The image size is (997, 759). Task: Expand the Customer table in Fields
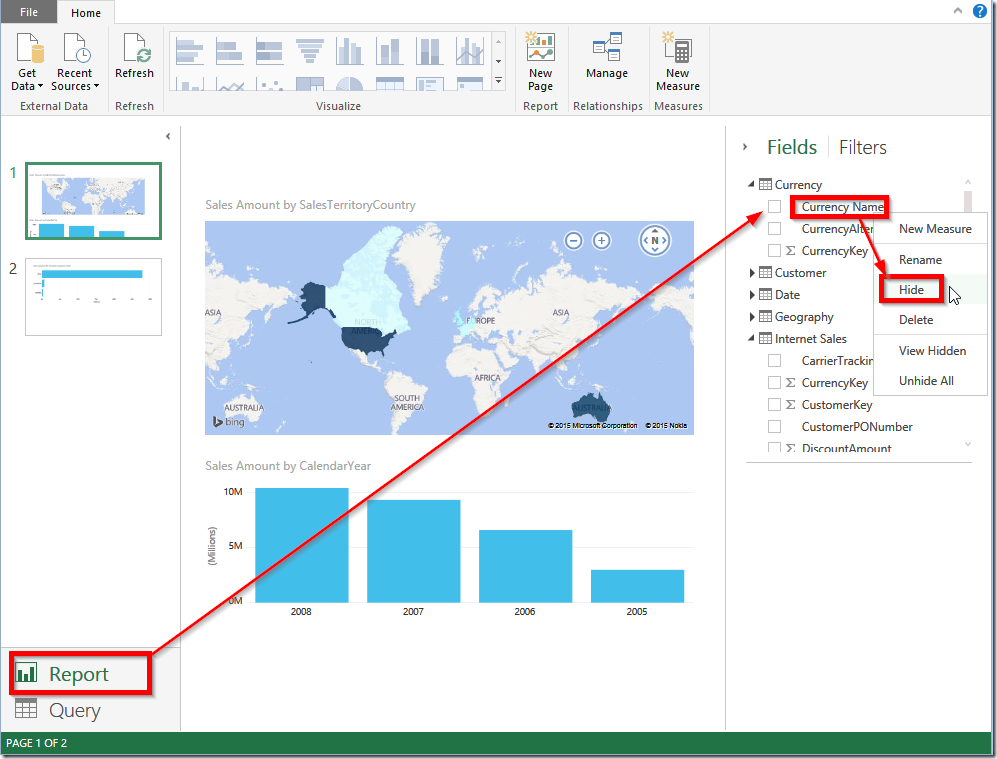pyautogui.click(x=752, y=273)
